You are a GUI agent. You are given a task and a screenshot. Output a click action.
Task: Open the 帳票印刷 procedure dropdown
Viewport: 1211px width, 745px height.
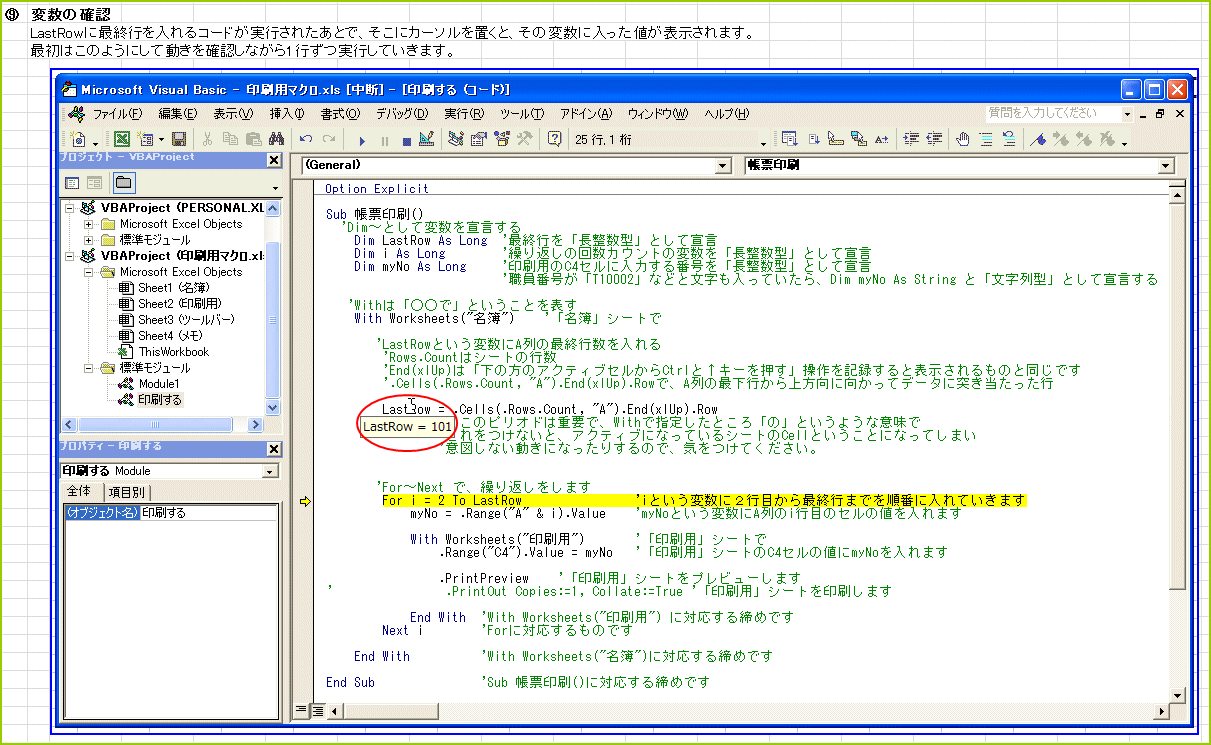coord(1166,166)
